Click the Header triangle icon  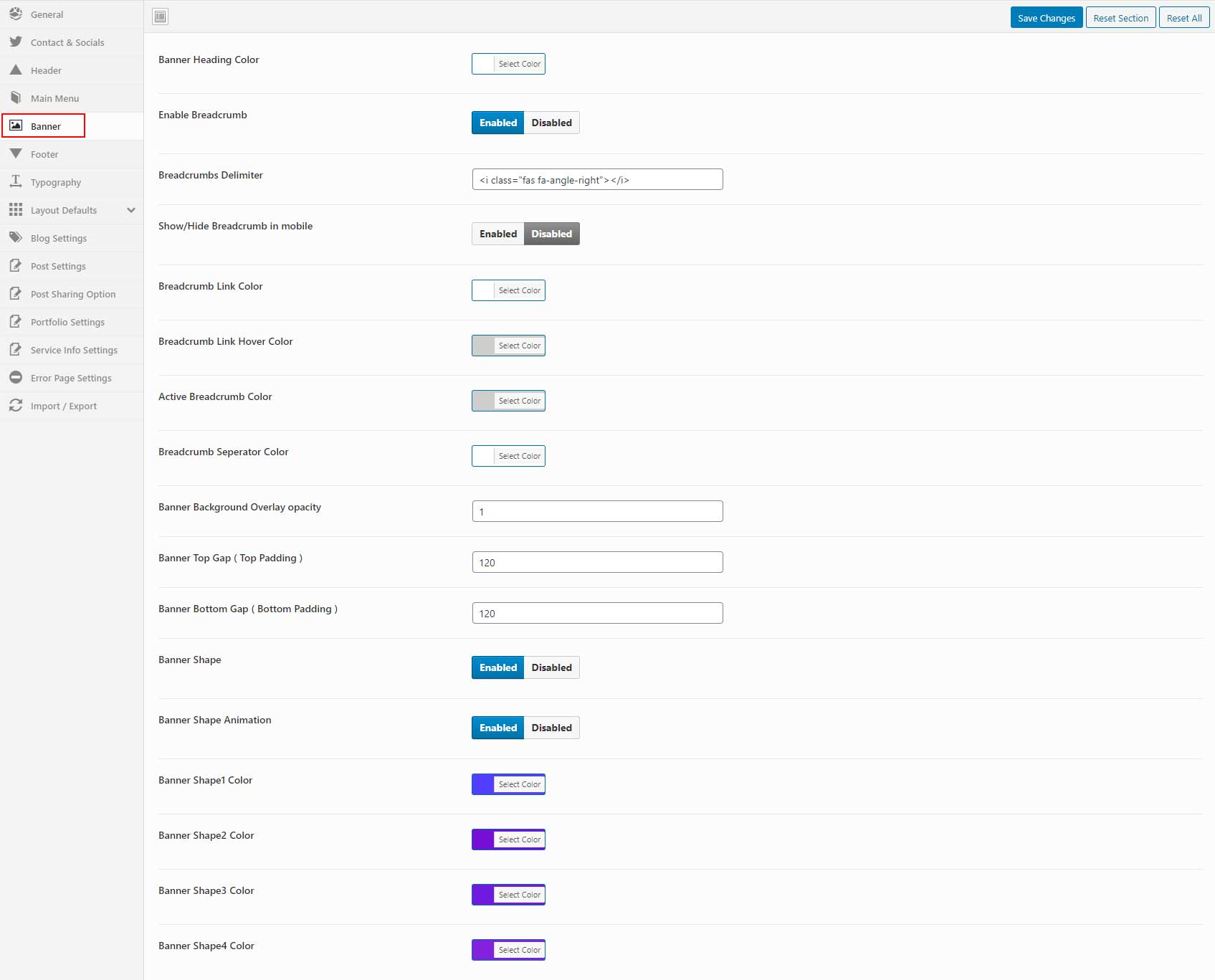(16, 70)
